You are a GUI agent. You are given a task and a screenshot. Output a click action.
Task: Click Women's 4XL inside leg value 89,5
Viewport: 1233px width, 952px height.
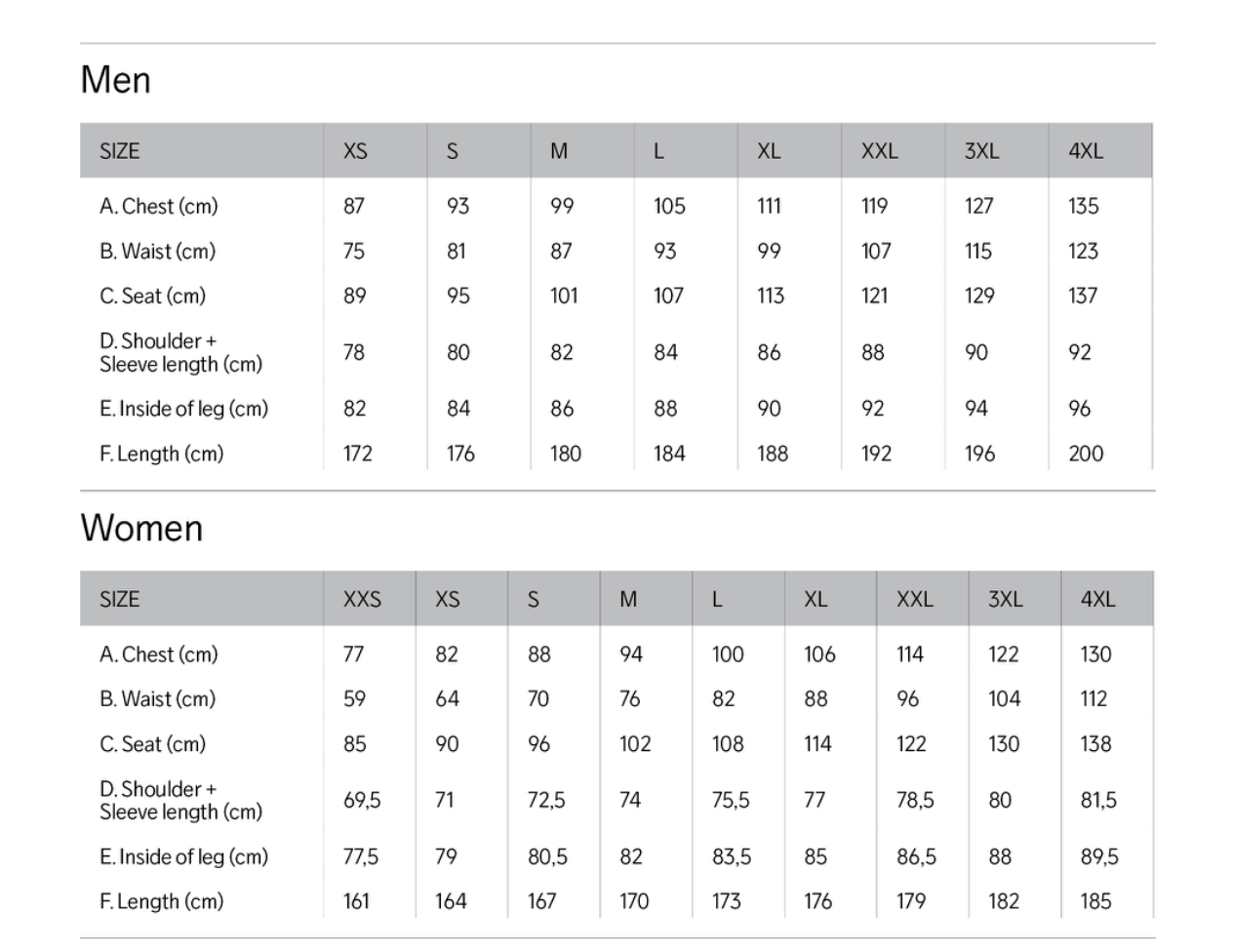pyautogui.click(x=1099, y=856)
